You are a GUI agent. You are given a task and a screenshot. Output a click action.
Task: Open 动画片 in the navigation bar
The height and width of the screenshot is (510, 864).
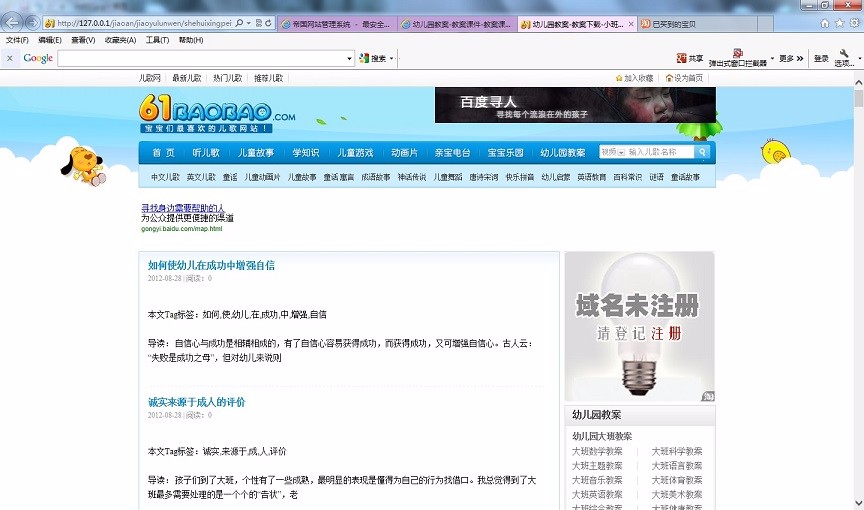coord(404,153)
